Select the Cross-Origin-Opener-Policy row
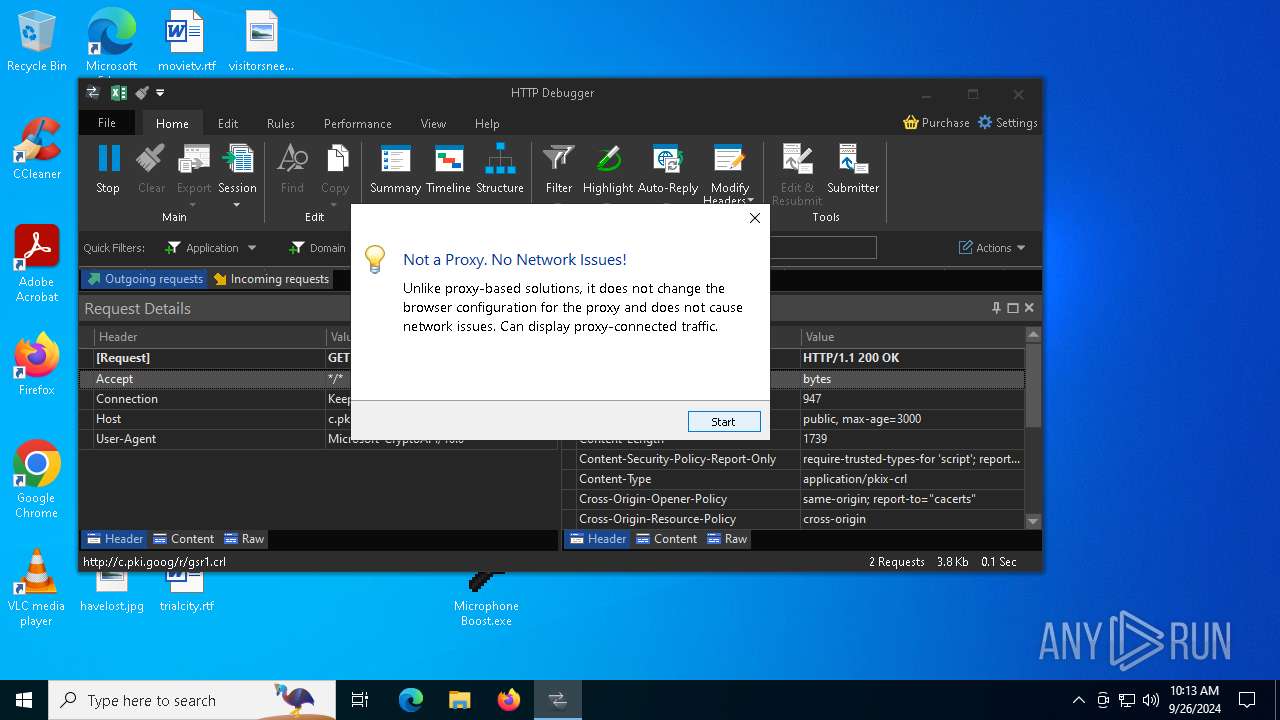Image resolution: width=1280 pixels, height=720 pixels. point(794,499)
